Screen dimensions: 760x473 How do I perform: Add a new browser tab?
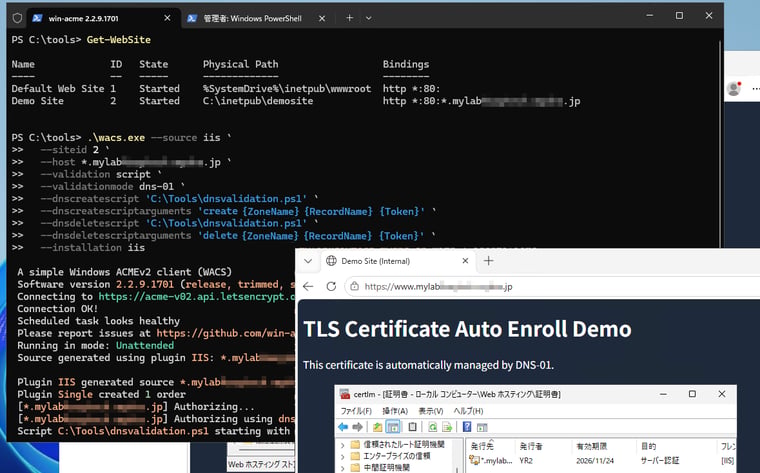pos(489,261)
